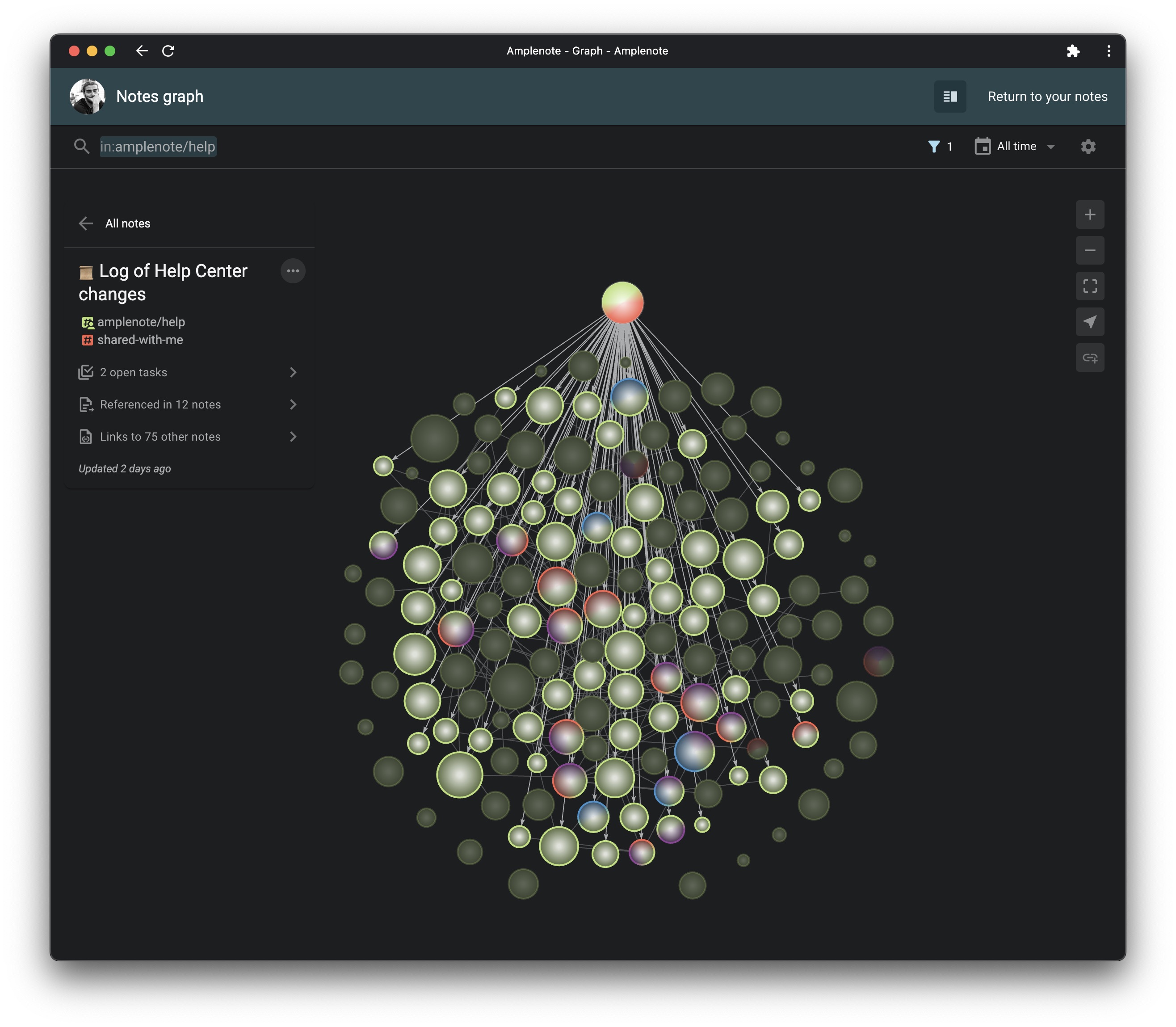Click the open tasks checklist icon
This screenshot has width=1176, height=1027.
pyautogui.click(x=86, y=373)
